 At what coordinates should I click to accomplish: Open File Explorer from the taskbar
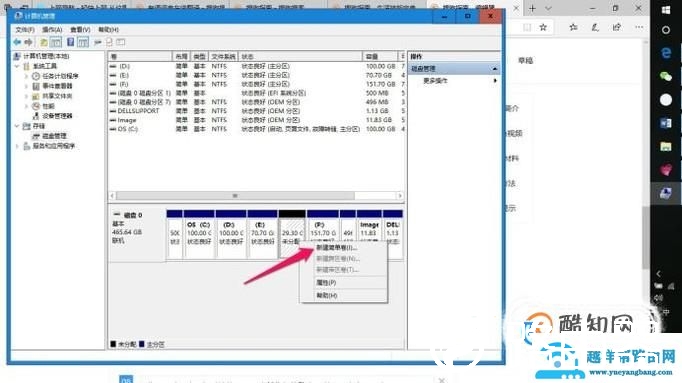click(x=665, y=147)
